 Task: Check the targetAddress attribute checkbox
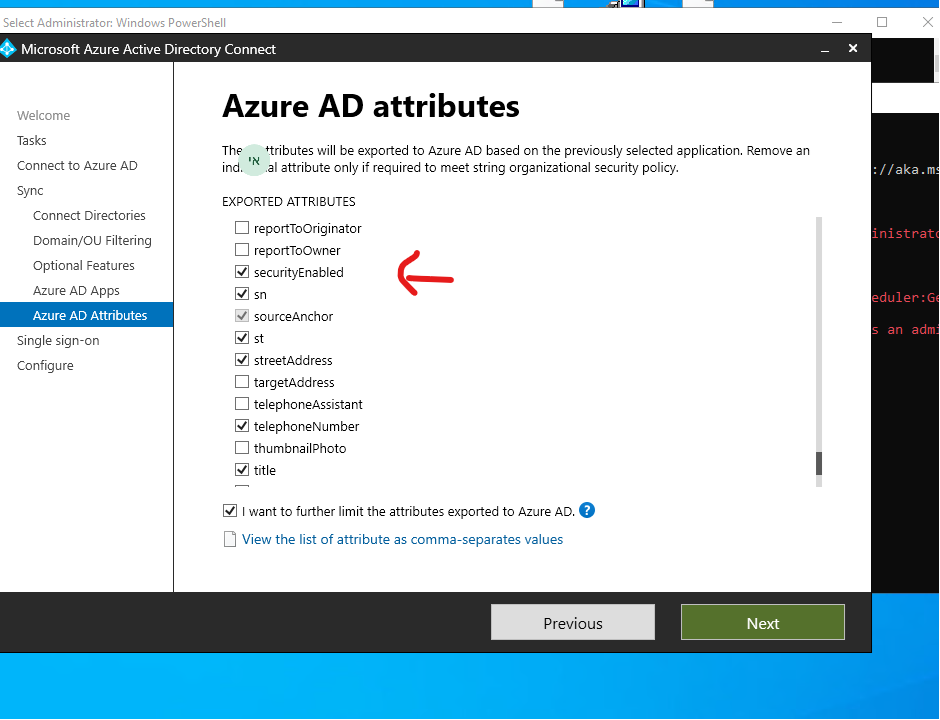pyautogui.click(x=242, y=382)
